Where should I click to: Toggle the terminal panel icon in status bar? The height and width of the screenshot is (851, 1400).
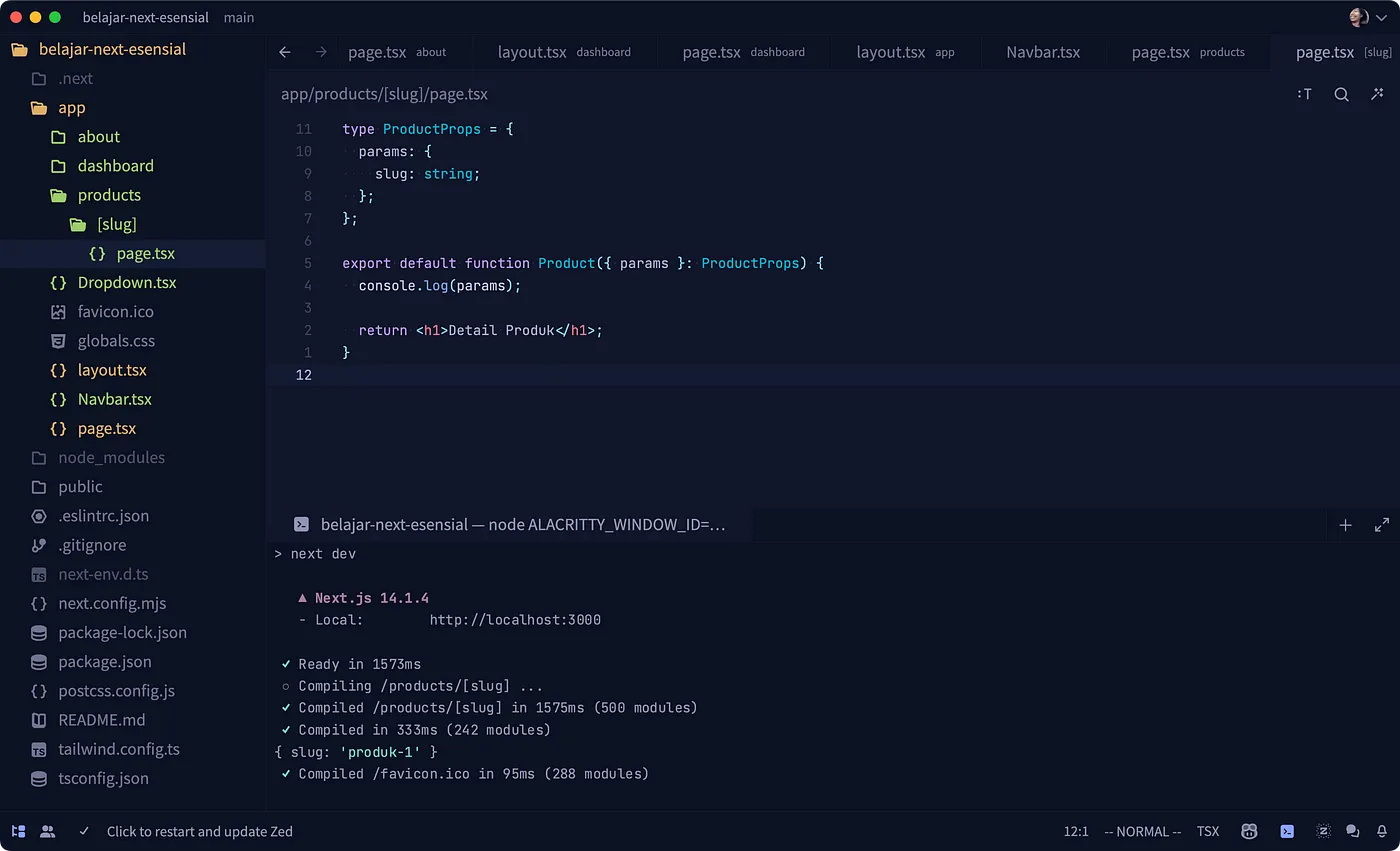(x=1287, y=831)
